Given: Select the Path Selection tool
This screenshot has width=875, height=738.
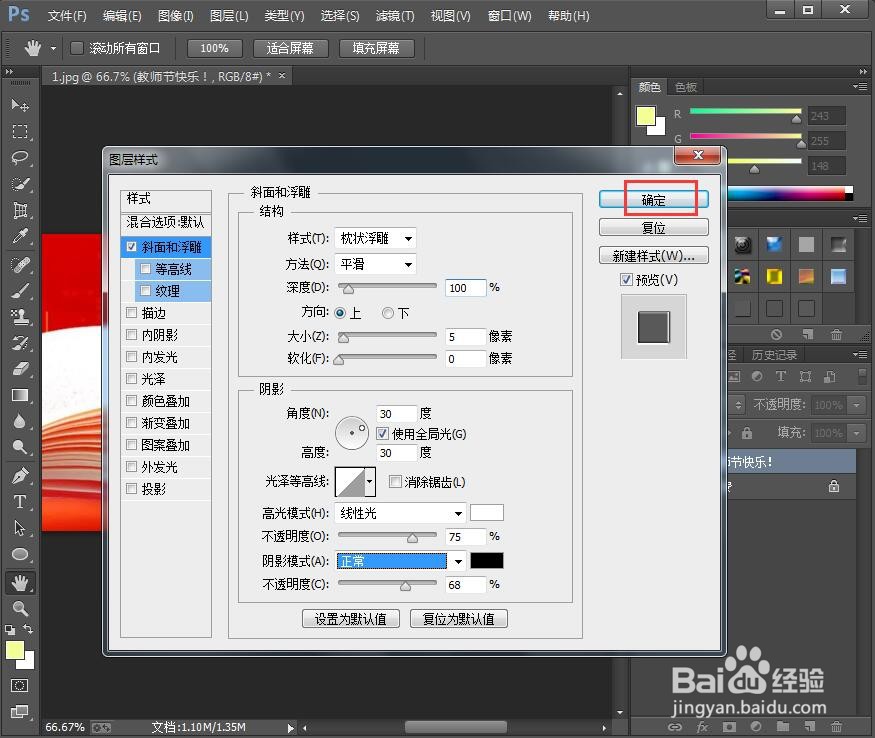Looking at the screenshot, I should pos(20,528).
